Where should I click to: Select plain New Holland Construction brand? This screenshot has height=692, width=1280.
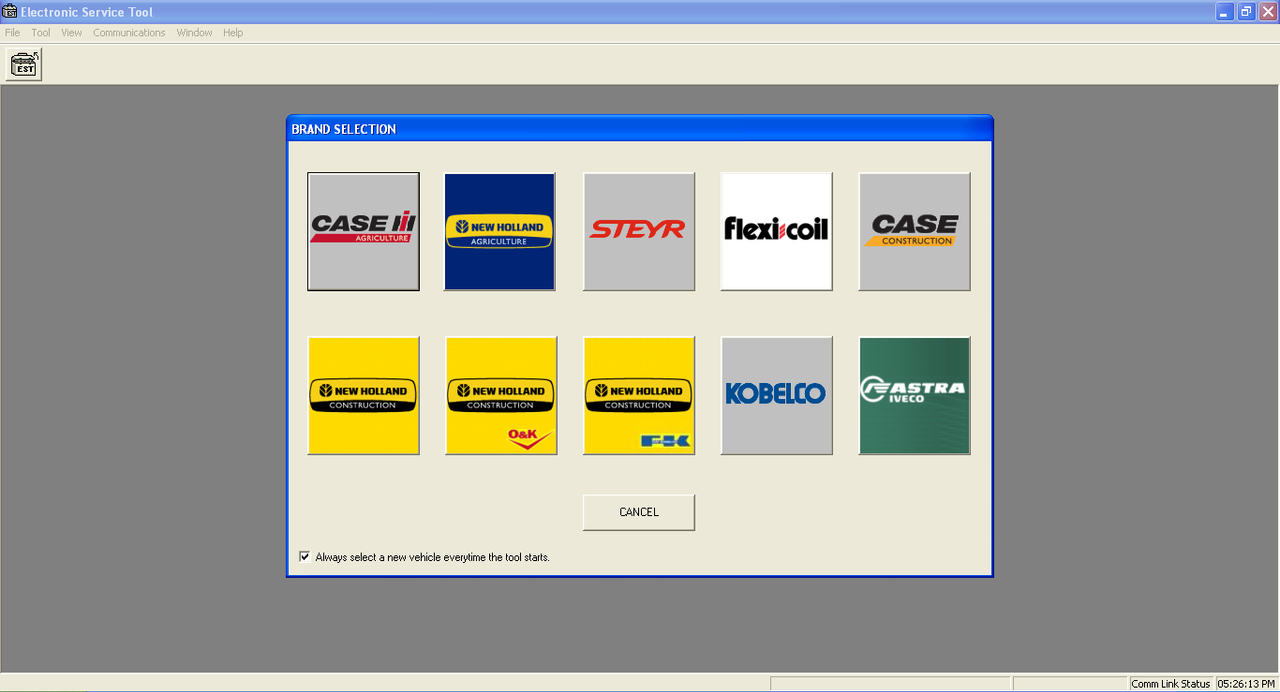(363, 395)
